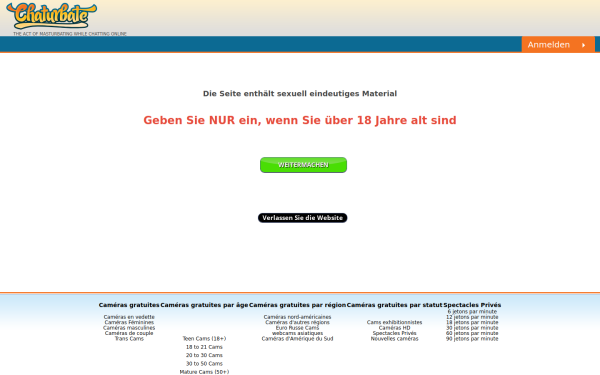Click the tagline under the logo

70,34
